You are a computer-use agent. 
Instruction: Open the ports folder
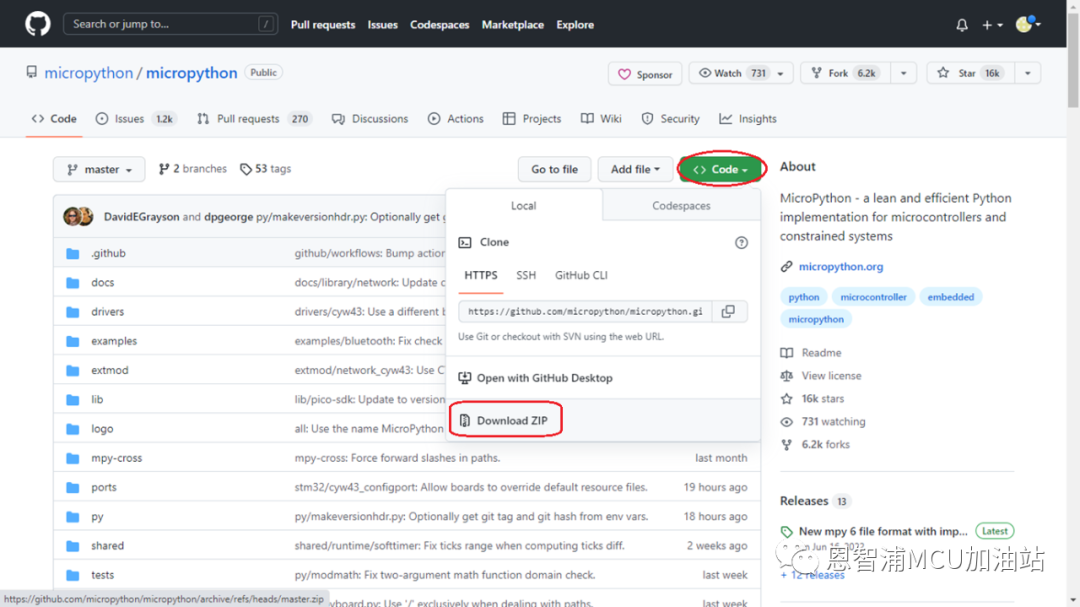[104, 487]
